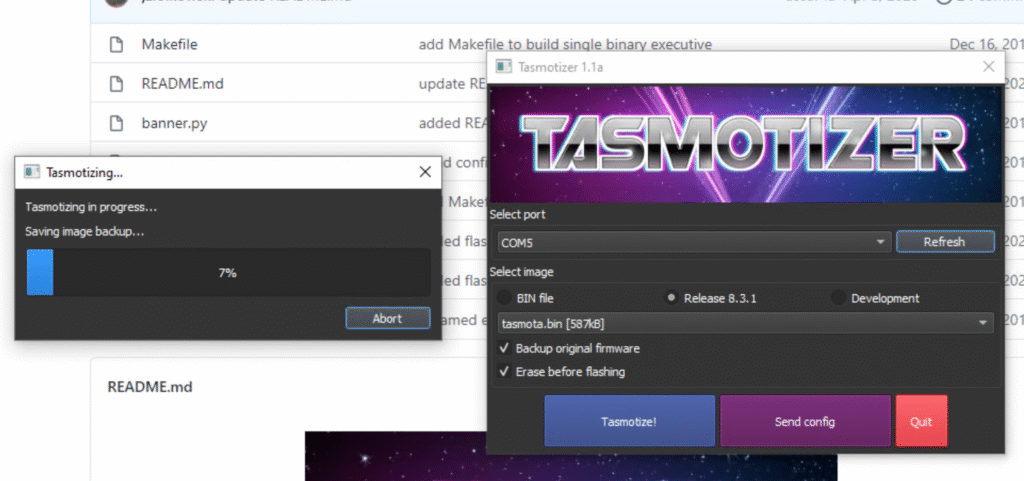Click the Tasmotizer 1.1a title bar icon
Image resolution: width=1024 pixels, height=481 pixels.
click(503, 67)
